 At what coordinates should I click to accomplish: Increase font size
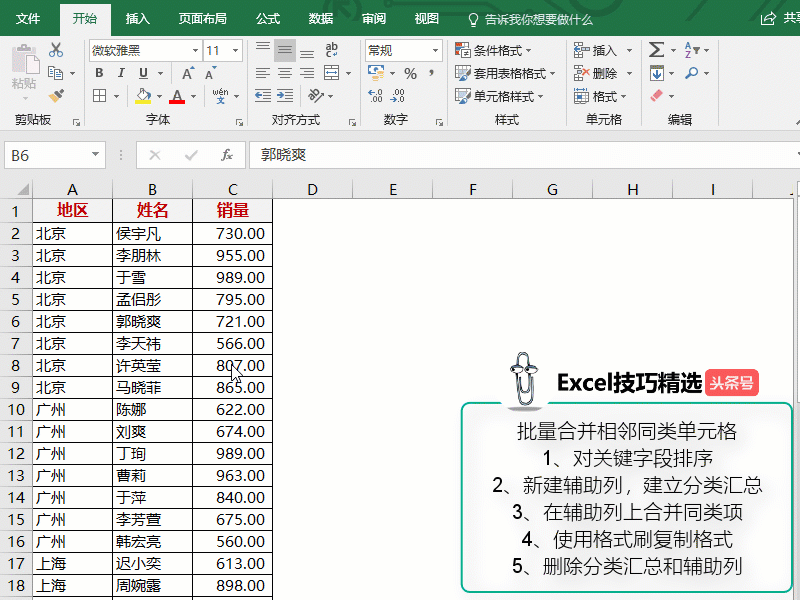(188, 73)
